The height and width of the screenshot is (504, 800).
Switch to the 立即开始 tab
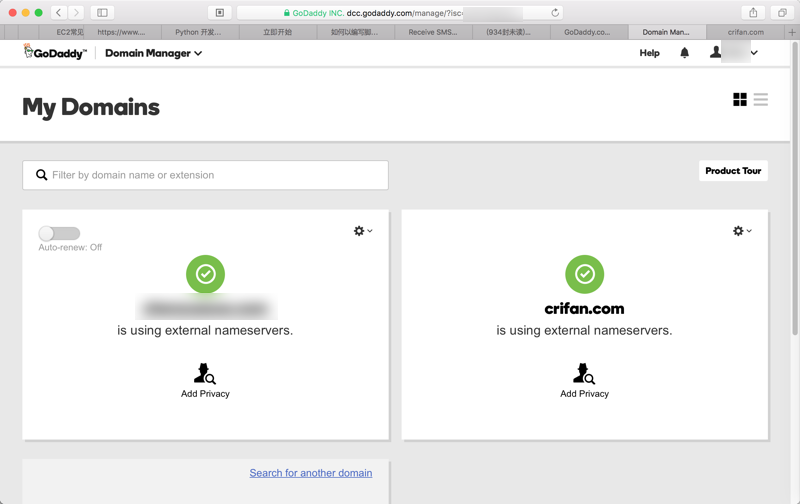pos(278,32)
